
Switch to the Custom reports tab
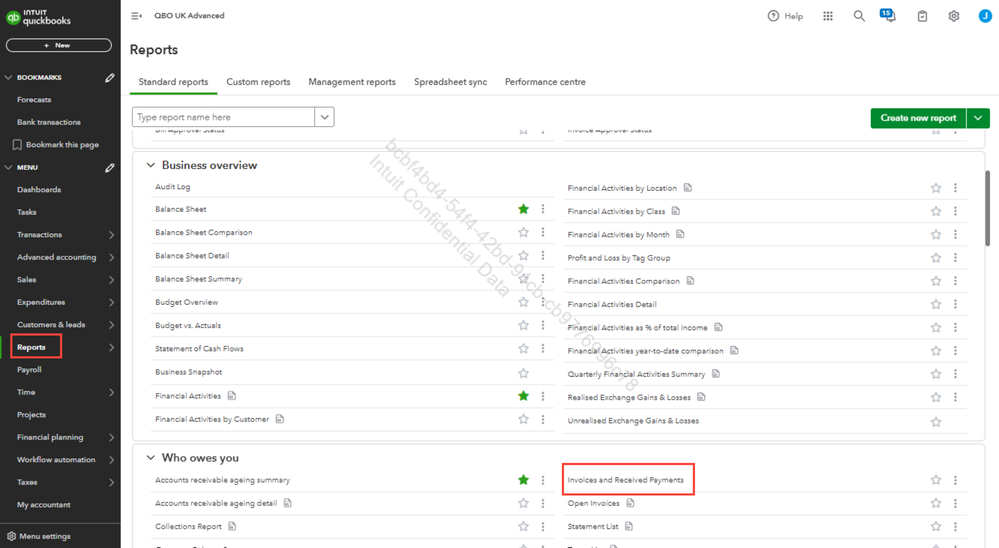(258, 82)
